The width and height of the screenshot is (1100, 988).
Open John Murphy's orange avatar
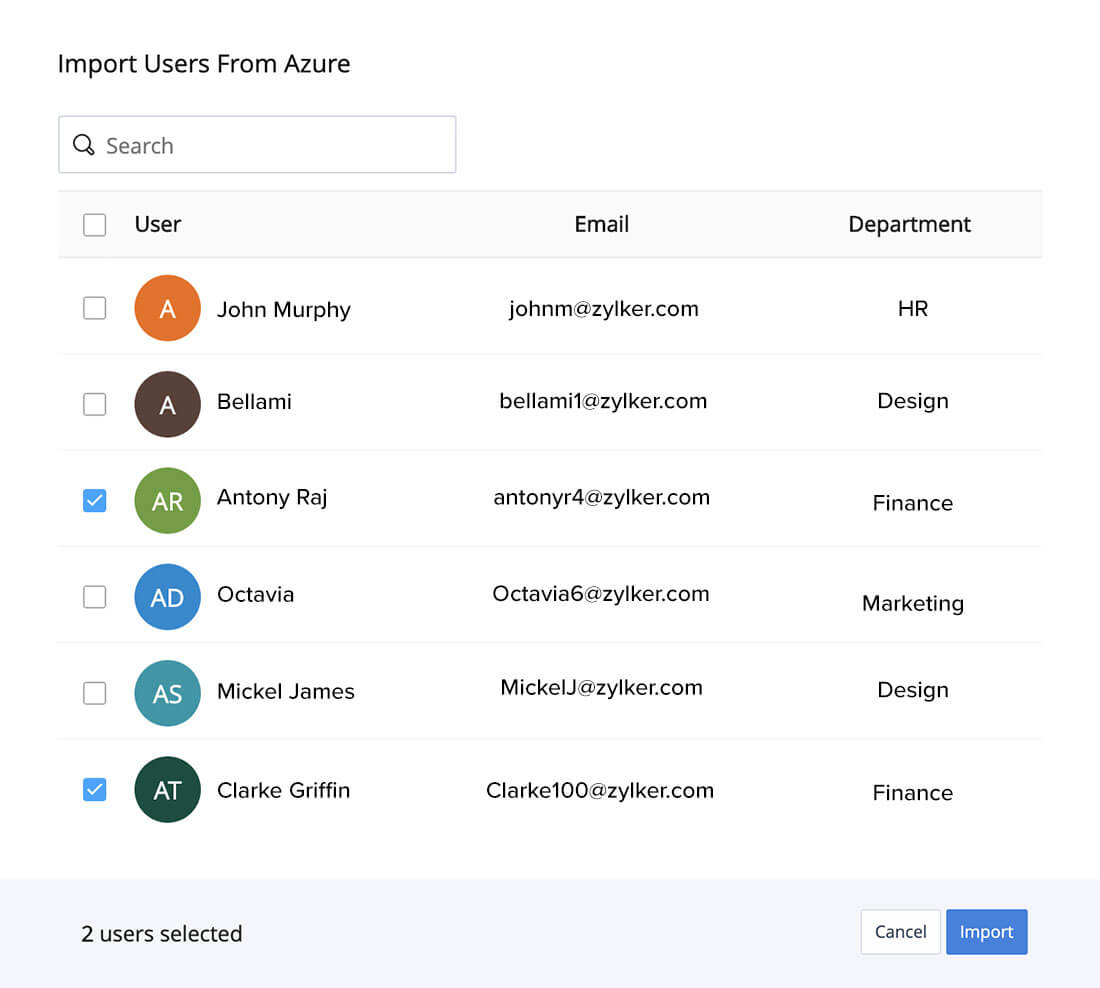click(167, 308)
